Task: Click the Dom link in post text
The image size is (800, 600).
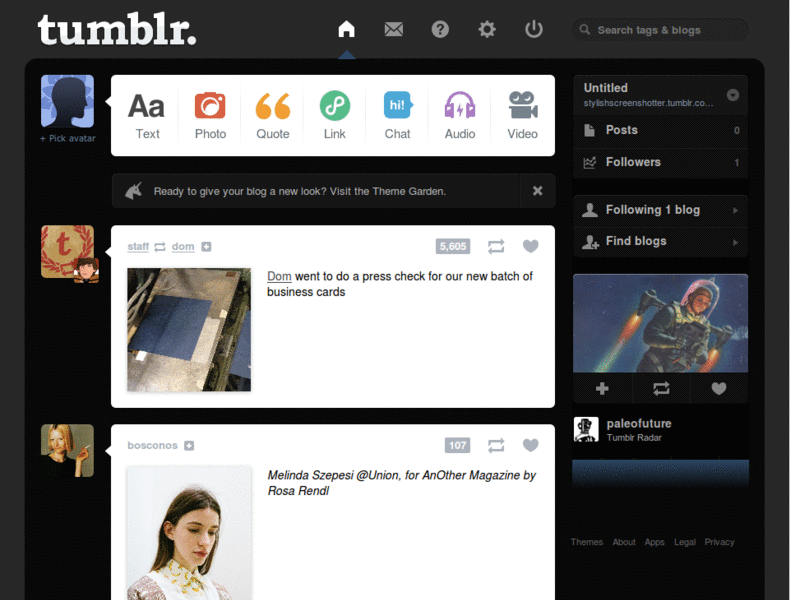Action: [x=279, y=277]
